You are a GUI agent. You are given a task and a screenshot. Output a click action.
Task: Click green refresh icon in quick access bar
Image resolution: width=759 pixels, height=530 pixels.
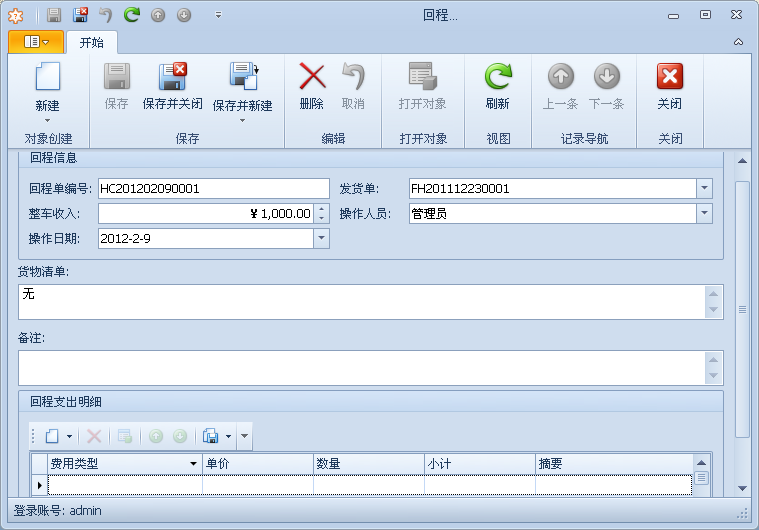132,15
